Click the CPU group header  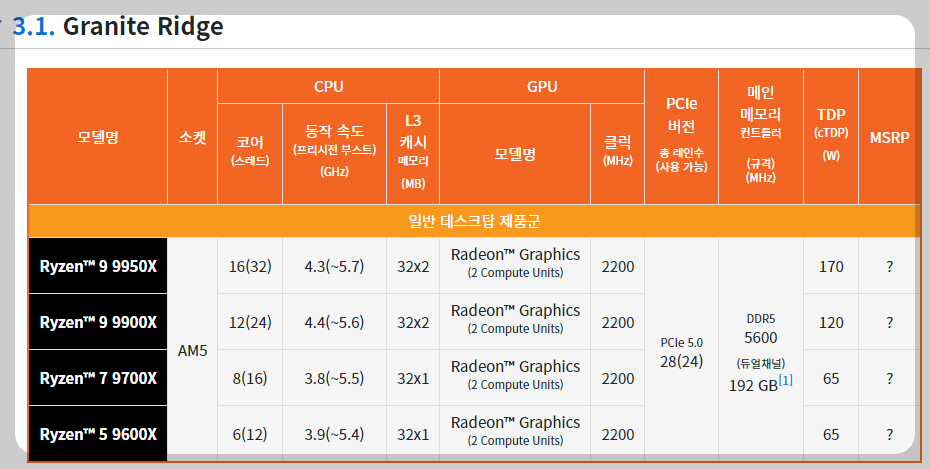pyautogui.click(x=329, y=87)
